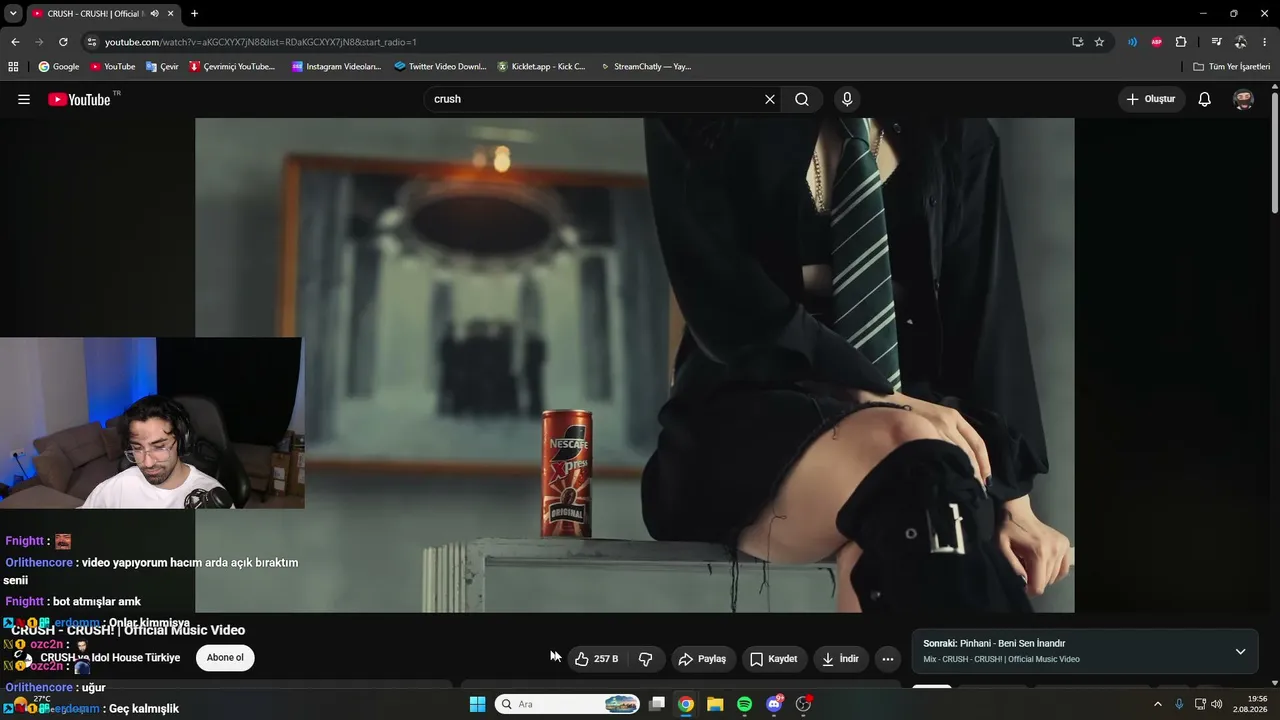Open the Chrome profile avatar
The image size is (1280, 720).
coord(1240,42)
